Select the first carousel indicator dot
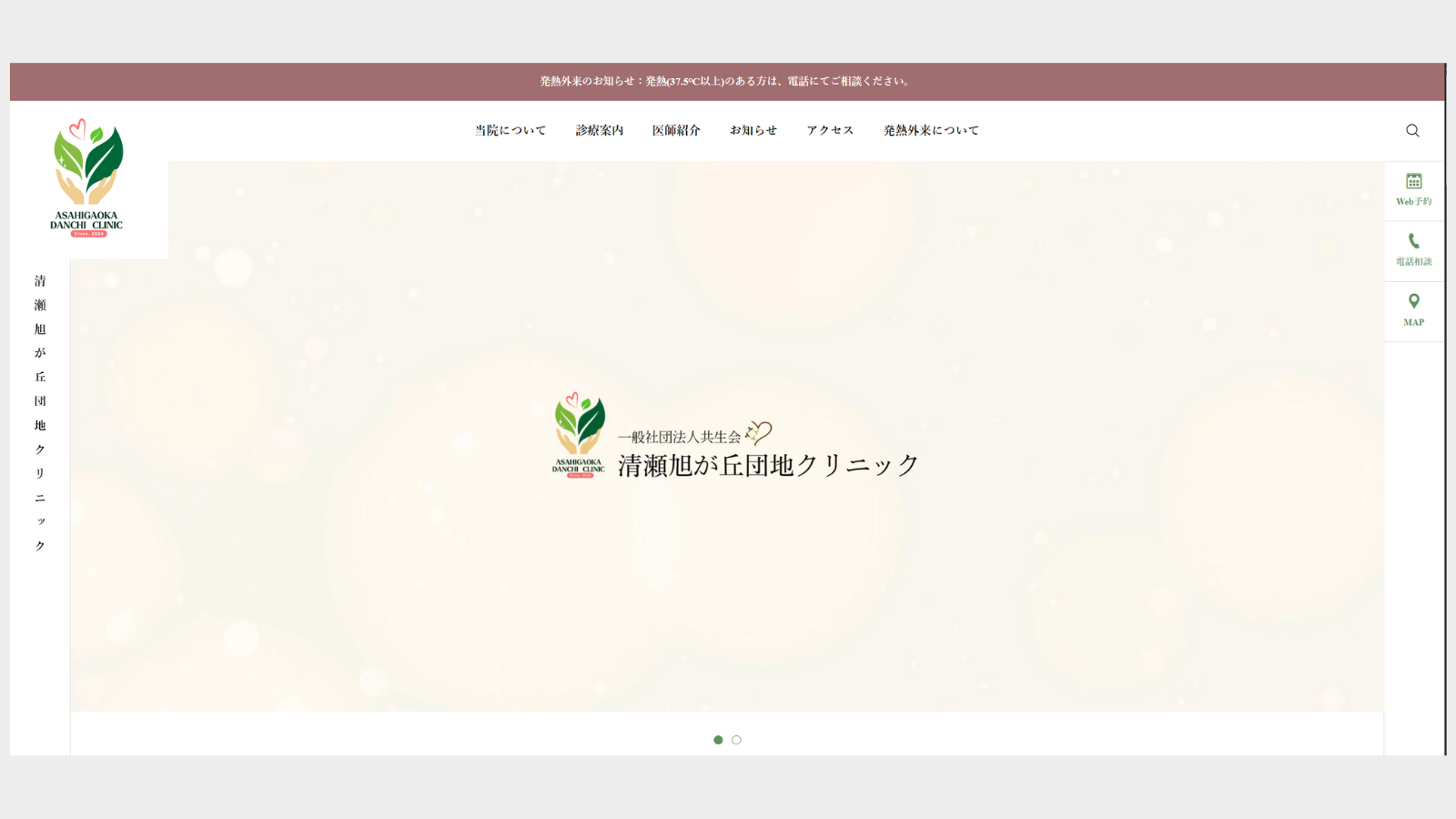1456x819 pixels. point(719,740)
